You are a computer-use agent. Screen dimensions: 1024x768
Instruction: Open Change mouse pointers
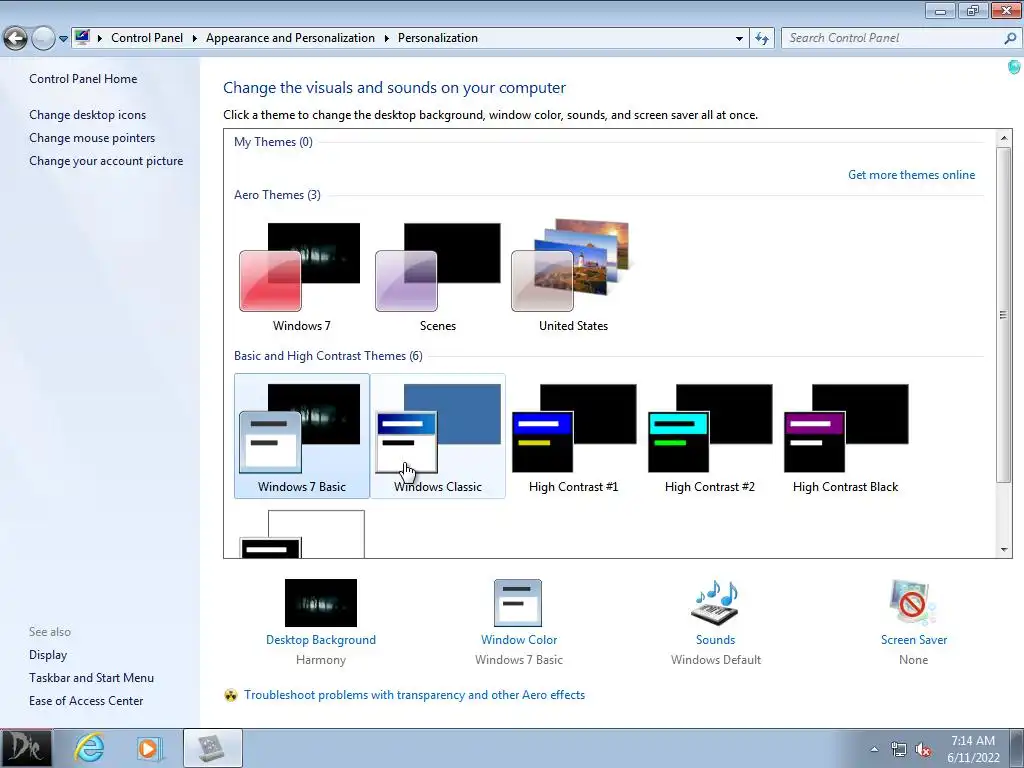pyautogui.click(x=92, y=138)
